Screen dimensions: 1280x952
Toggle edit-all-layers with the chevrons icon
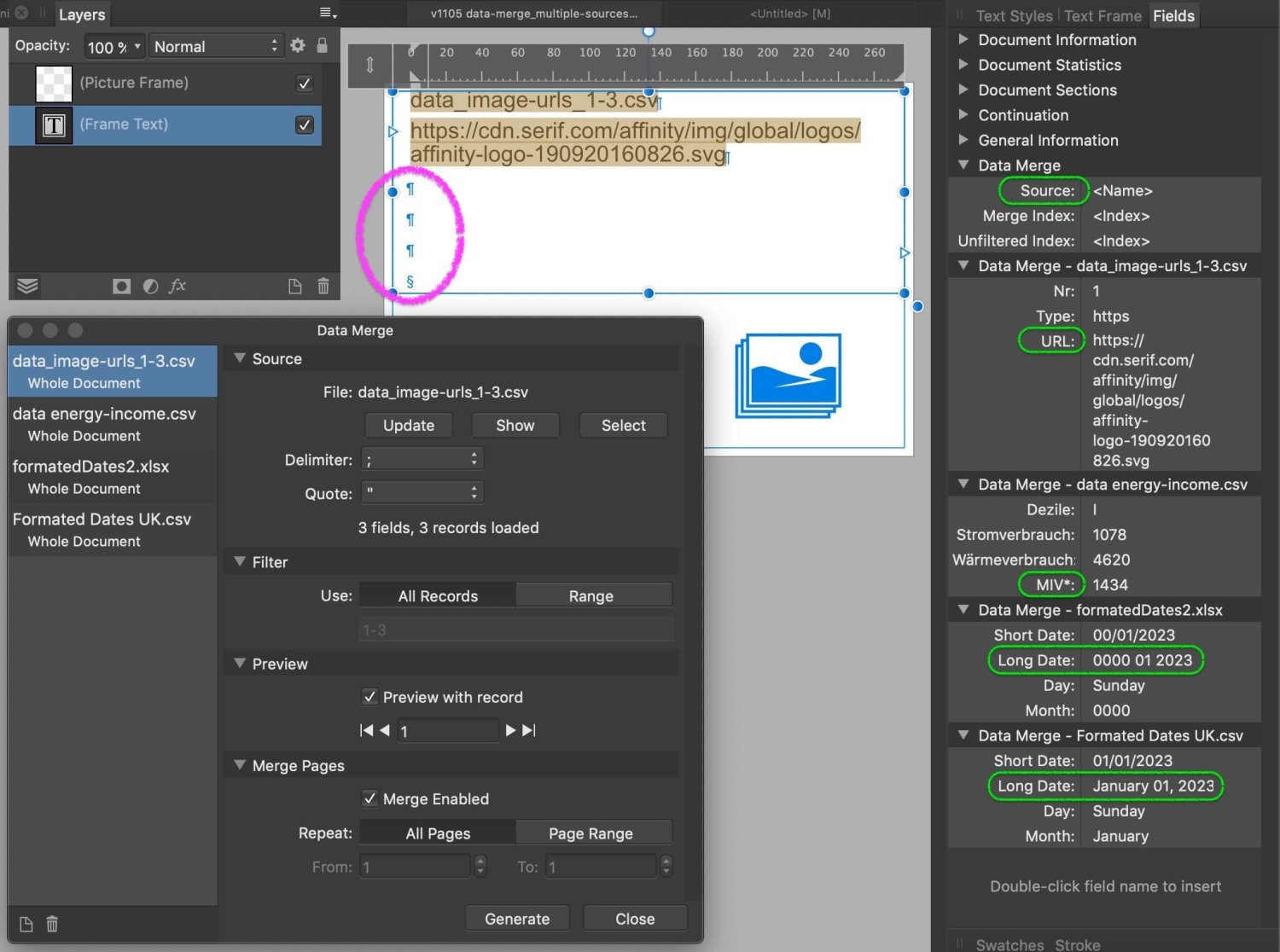(x=26, y=286)
